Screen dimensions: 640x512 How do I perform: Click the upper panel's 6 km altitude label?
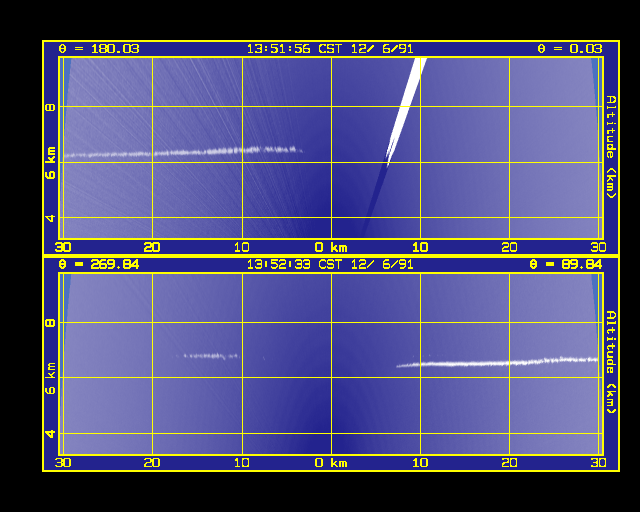click(50, 163)
